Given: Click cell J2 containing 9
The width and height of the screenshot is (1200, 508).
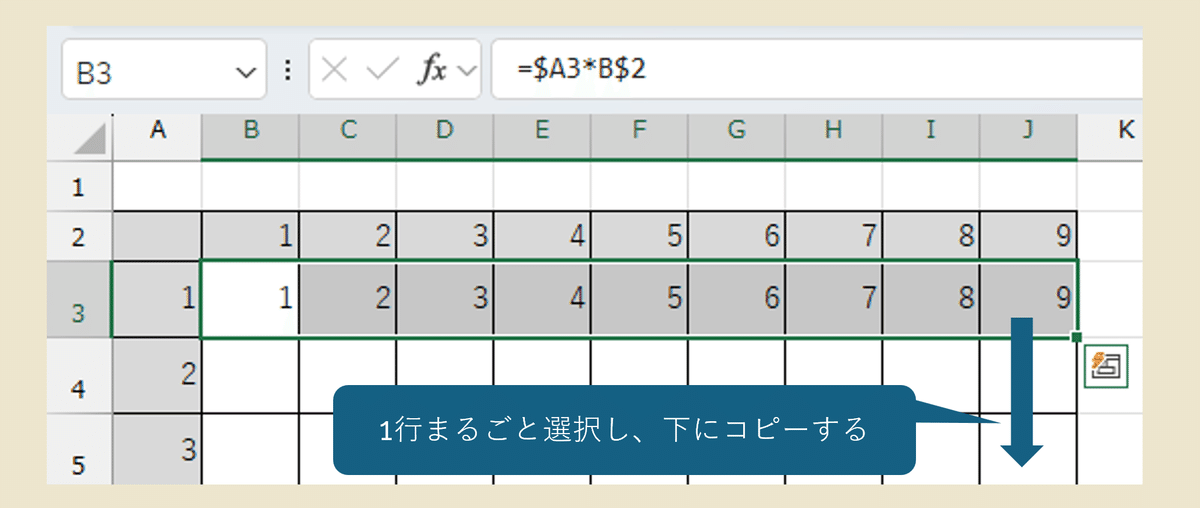Looking at the screenshot, I should click(x=1028, y=236).
